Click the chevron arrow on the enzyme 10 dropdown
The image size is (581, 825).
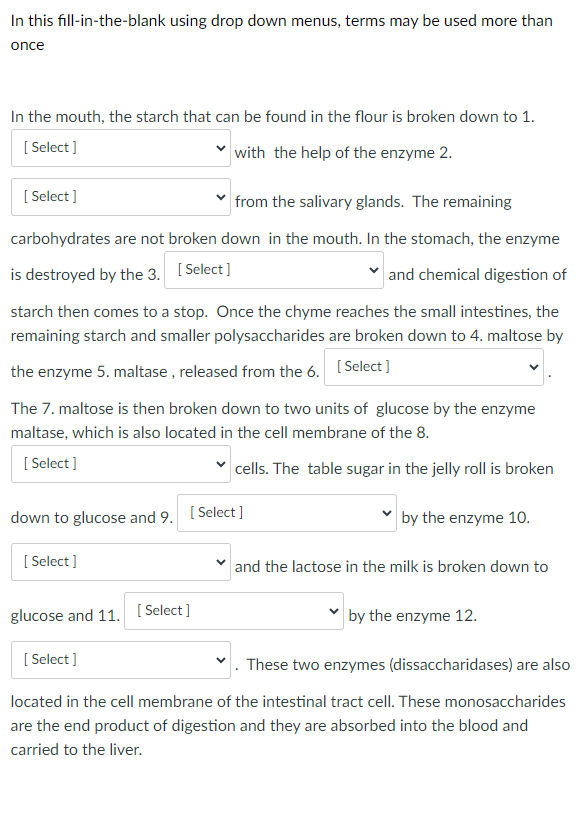point(222,561)
